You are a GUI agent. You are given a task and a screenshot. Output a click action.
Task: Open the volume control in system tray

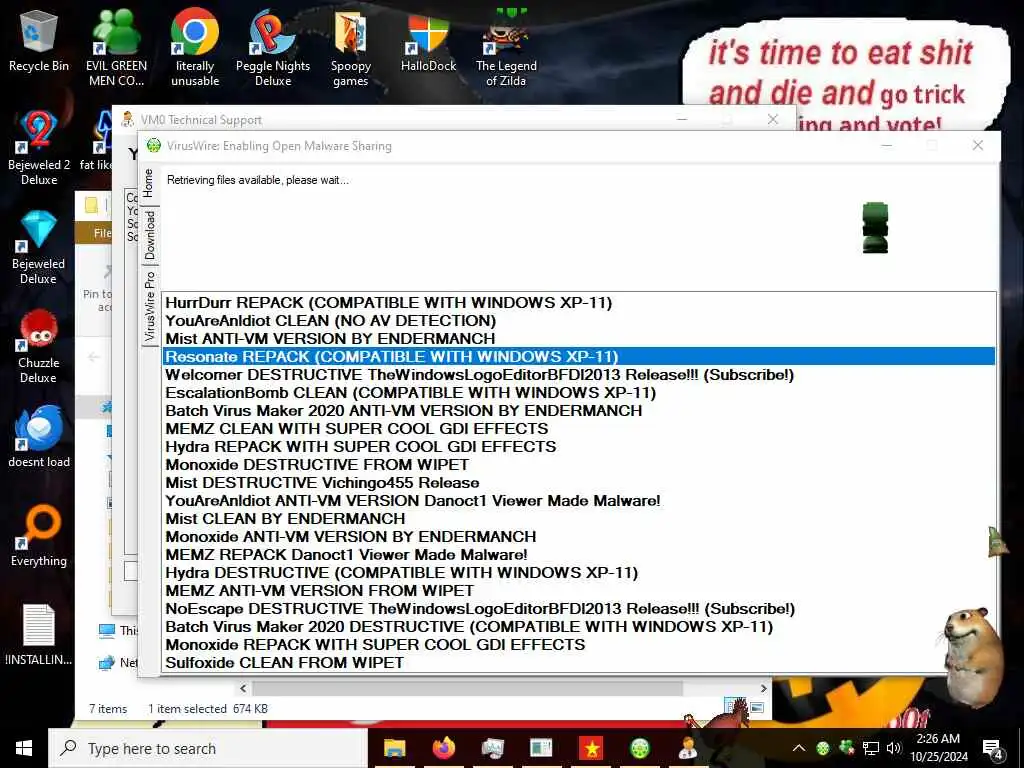pos(894,748)
